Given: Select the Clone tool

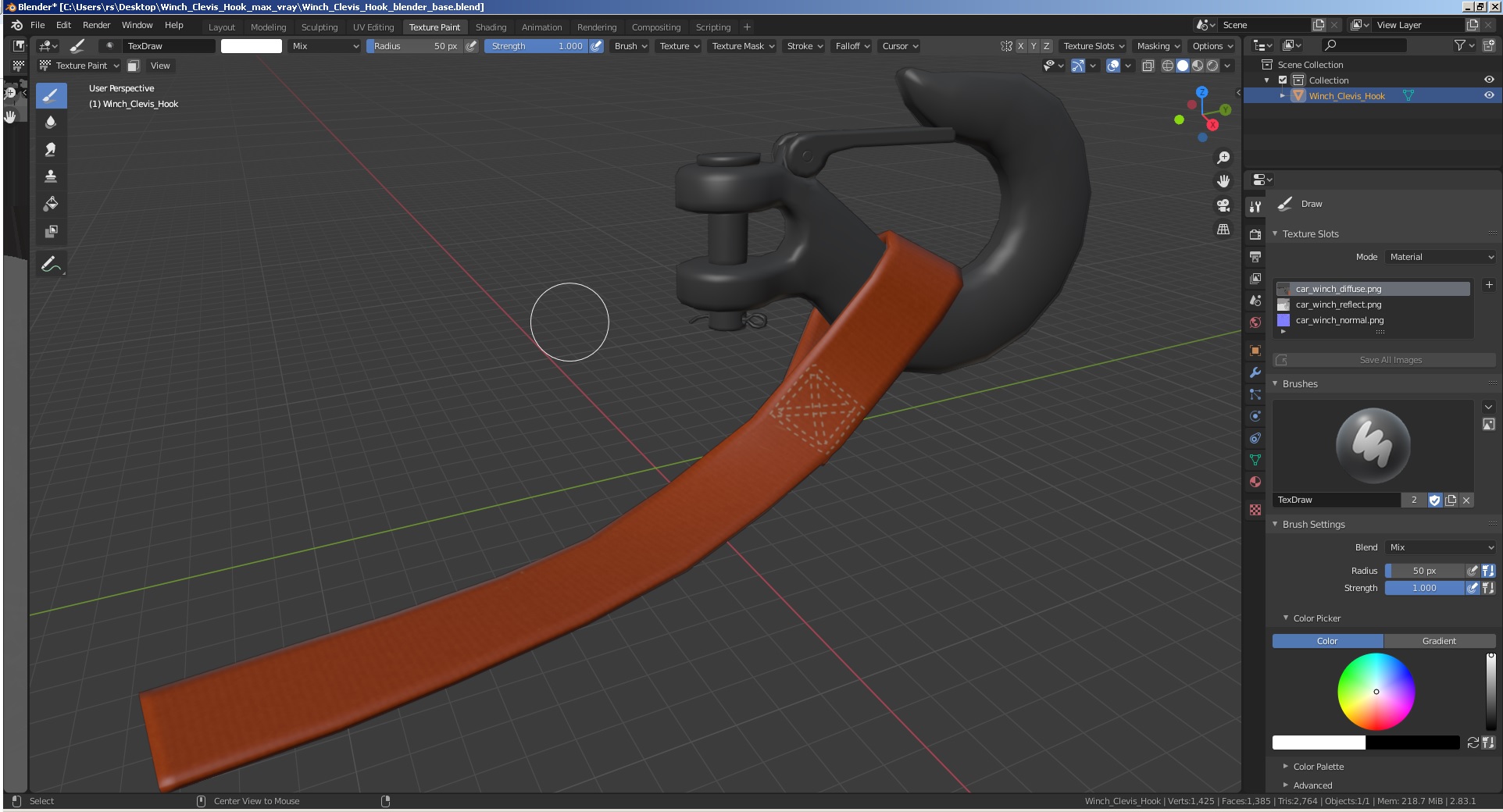Looking at the screenshot, I should pos(51,176).
